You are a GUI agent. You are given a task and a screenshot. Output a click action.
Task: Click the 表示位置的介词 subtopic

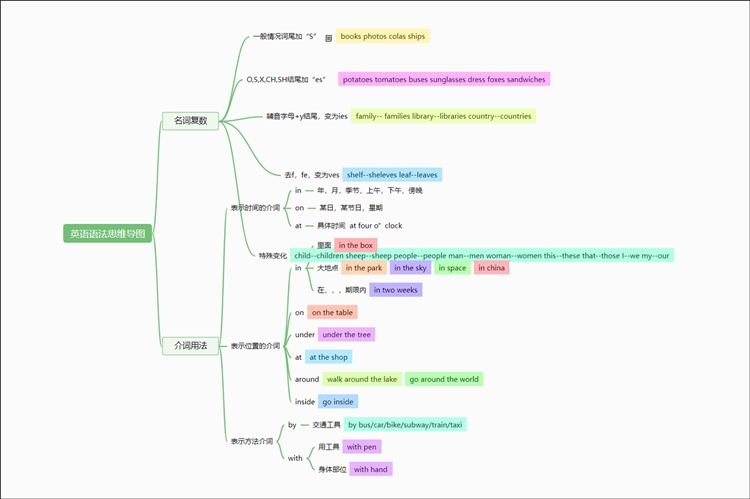click(255, 345)
